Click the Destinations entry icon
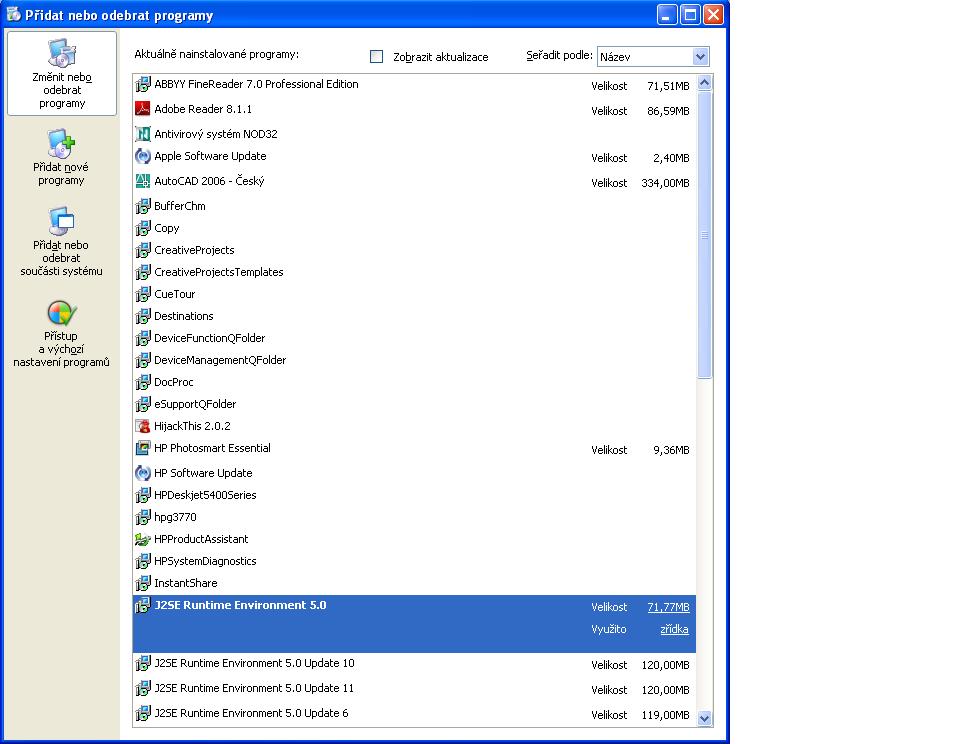Viewport: 953px width, 744px height. pos(143,316)
